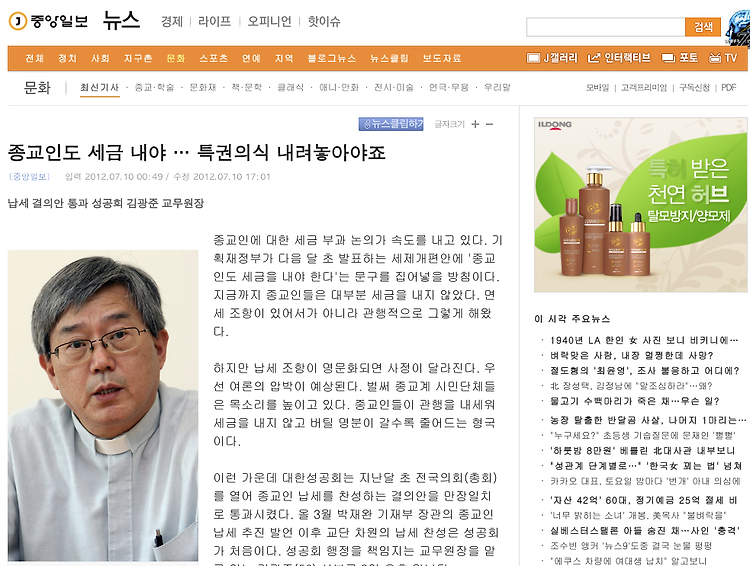Open the 애니·만화 subcategory

(339, 88)
